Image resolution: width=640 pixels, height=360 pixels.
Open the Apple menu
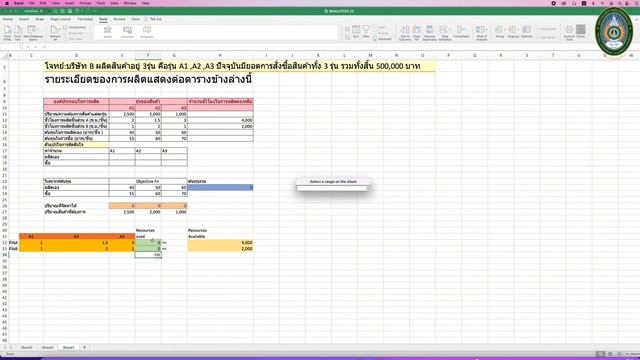click(x=7, y=3)
